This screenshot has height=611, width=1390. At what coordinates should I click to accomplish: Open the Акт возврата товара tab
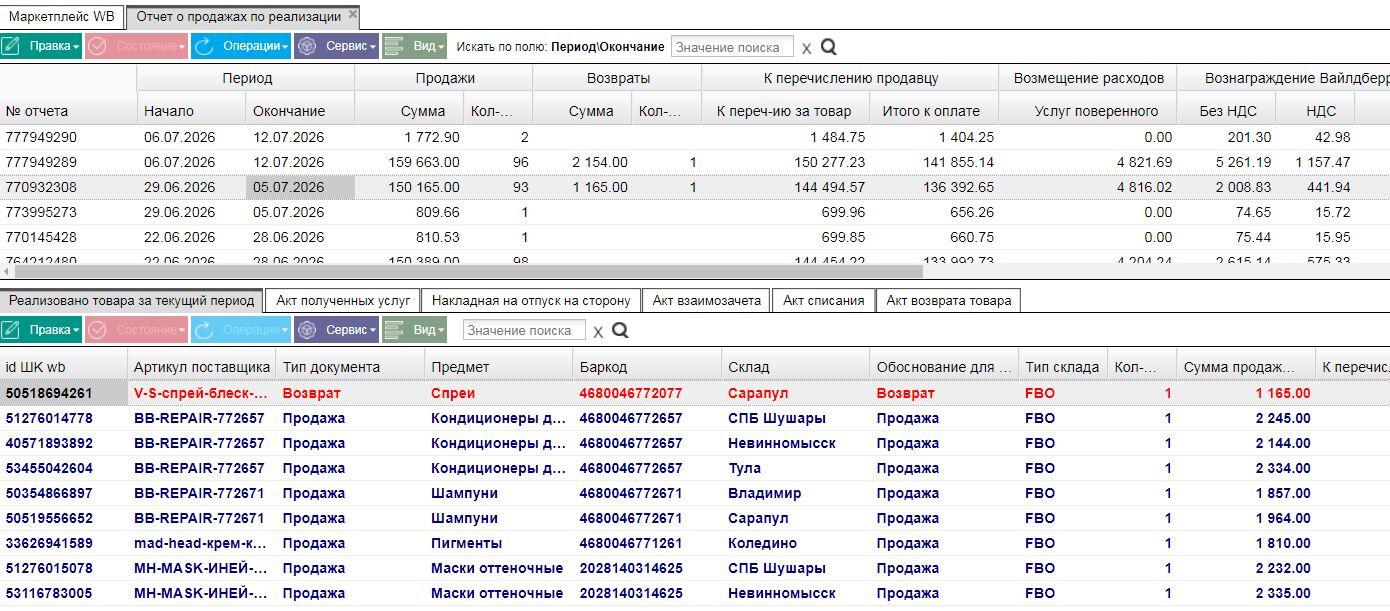(948, 300)
